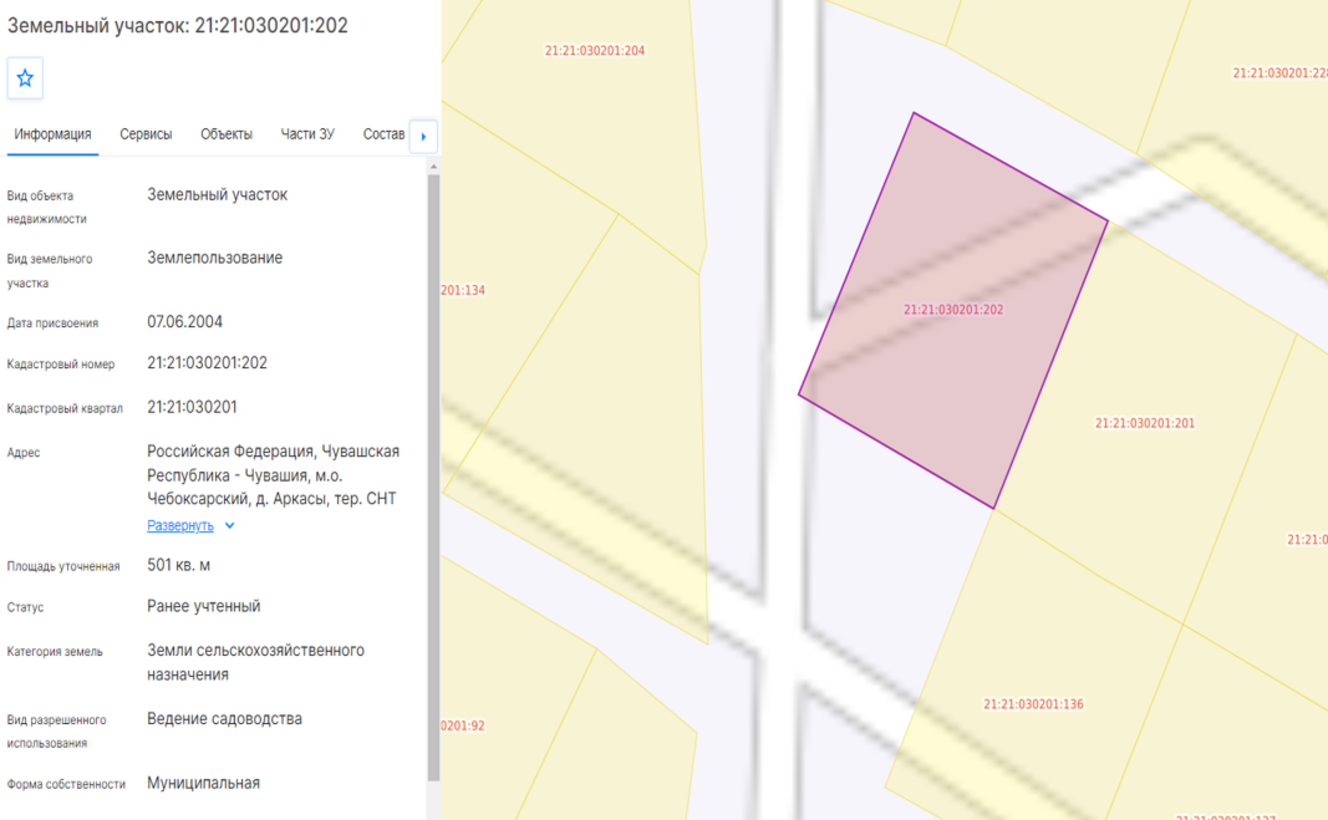Click the address text starting Российская Федерация
The width and height of the screenshot is (1328, 820).
tap(273, 475)
